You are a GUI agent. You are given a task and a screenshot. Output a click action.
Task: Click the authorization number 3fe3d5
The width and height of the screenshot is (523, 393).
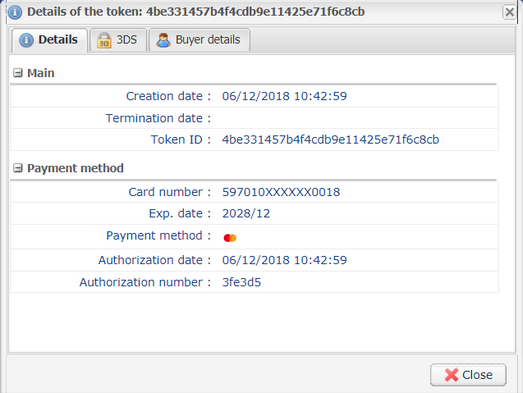pos(241,282)
